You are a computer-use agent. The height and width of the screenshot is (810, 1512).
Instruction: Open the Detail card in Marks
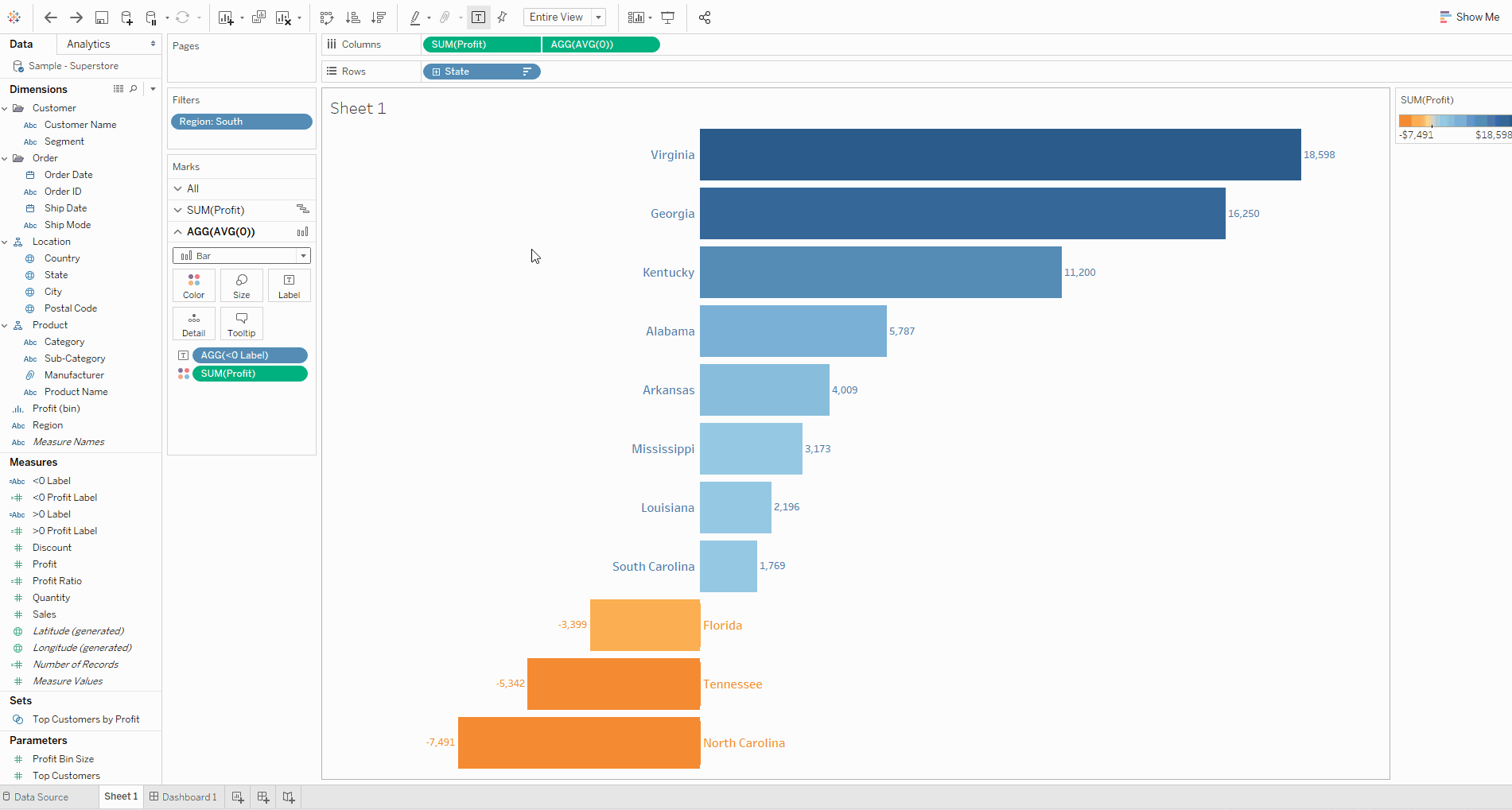coord(194,324)
